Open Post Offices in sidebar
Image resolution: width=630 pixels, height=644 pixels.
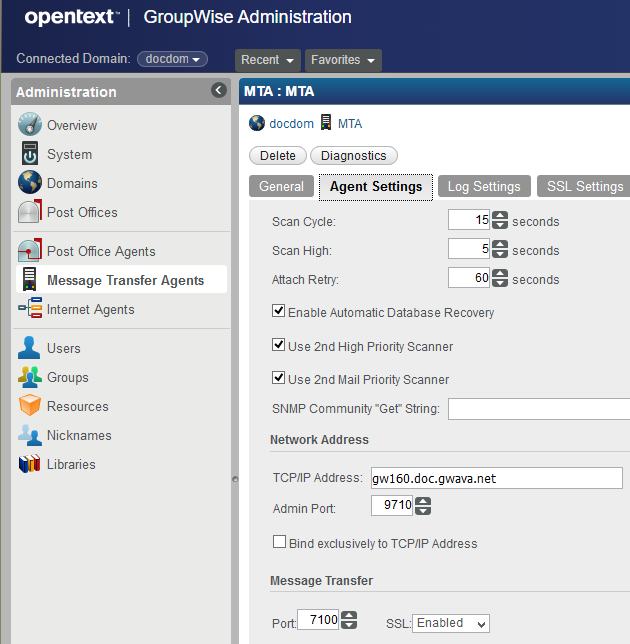click(x=82, y=212)
